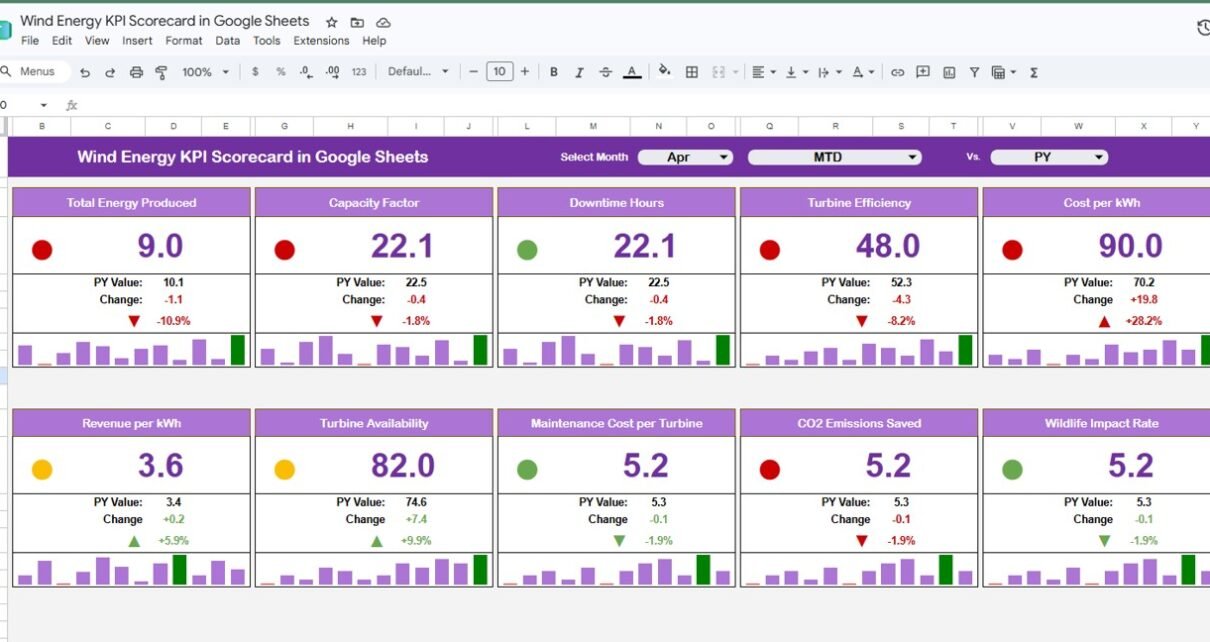Open the Borders tool
The image size is (1210, 642).
point(691,72)
